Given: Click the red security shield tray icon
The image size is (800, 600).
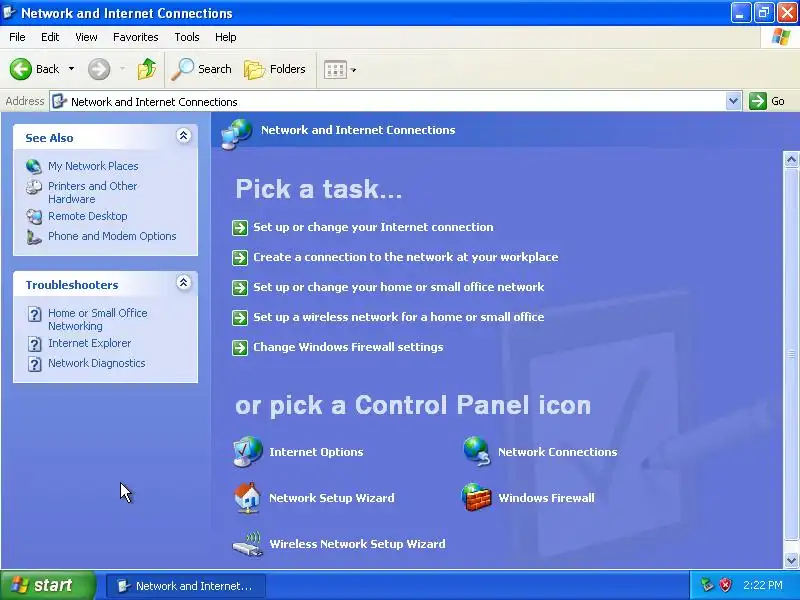Looking at the screenshot, I should 725,585.
